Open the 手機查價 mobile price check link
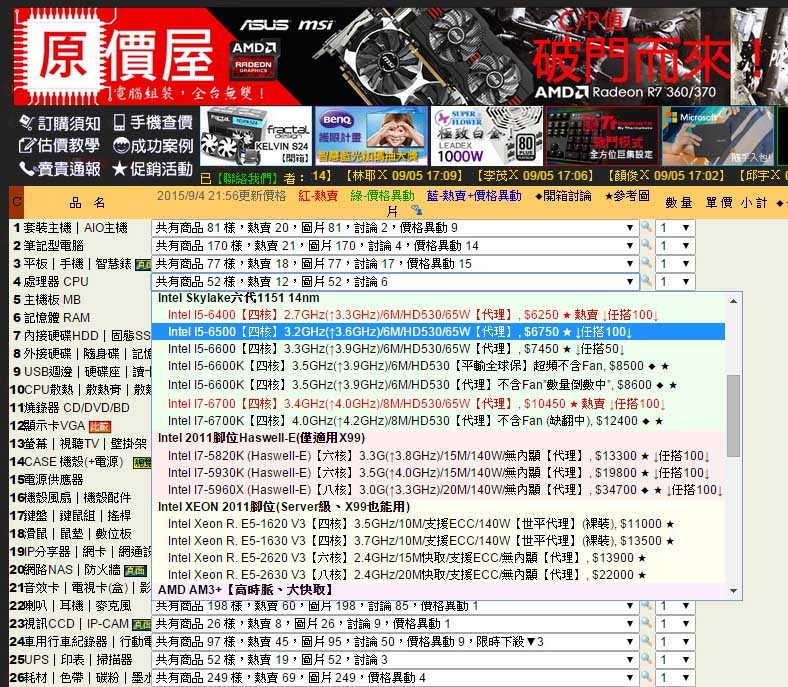The height and width of the screenshot is (687, 788). coord(153,122)
